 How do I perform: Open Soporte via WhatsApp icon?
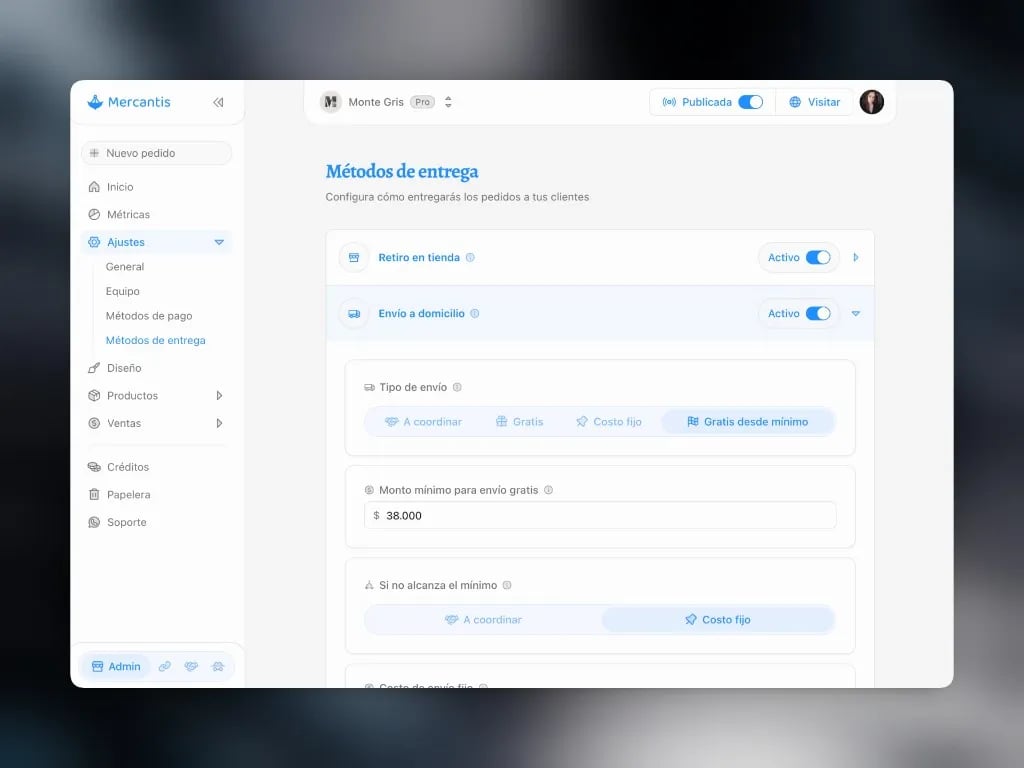click(94, 522)
